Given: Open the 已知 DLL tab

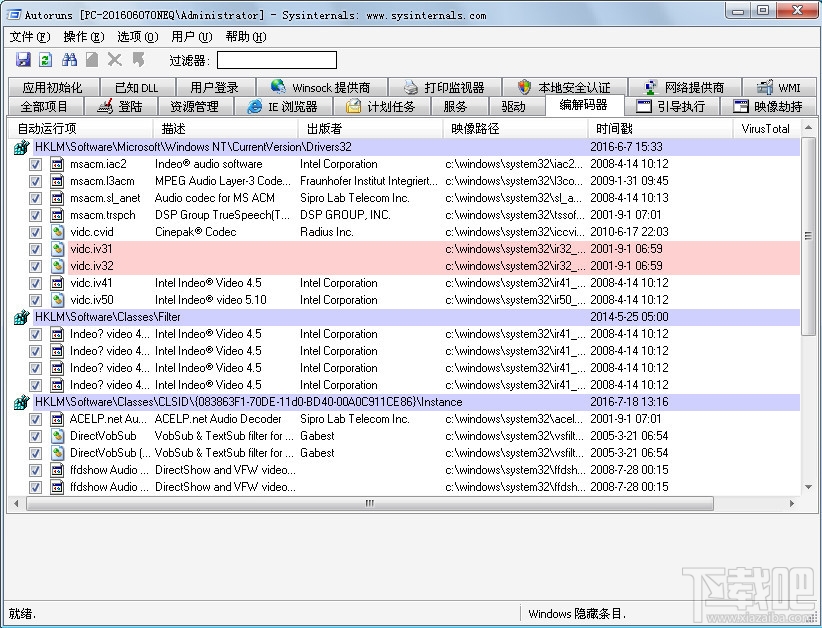Looking at the screenshot, I should tap(137, 87).
